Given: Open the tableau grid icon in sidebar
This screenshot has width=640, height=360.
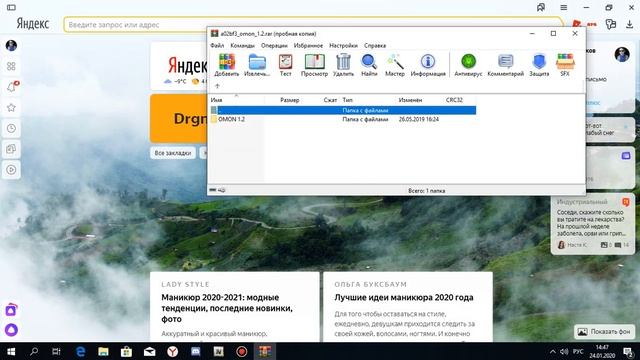Looking at the screenshot, I should [x=11, y=66].
